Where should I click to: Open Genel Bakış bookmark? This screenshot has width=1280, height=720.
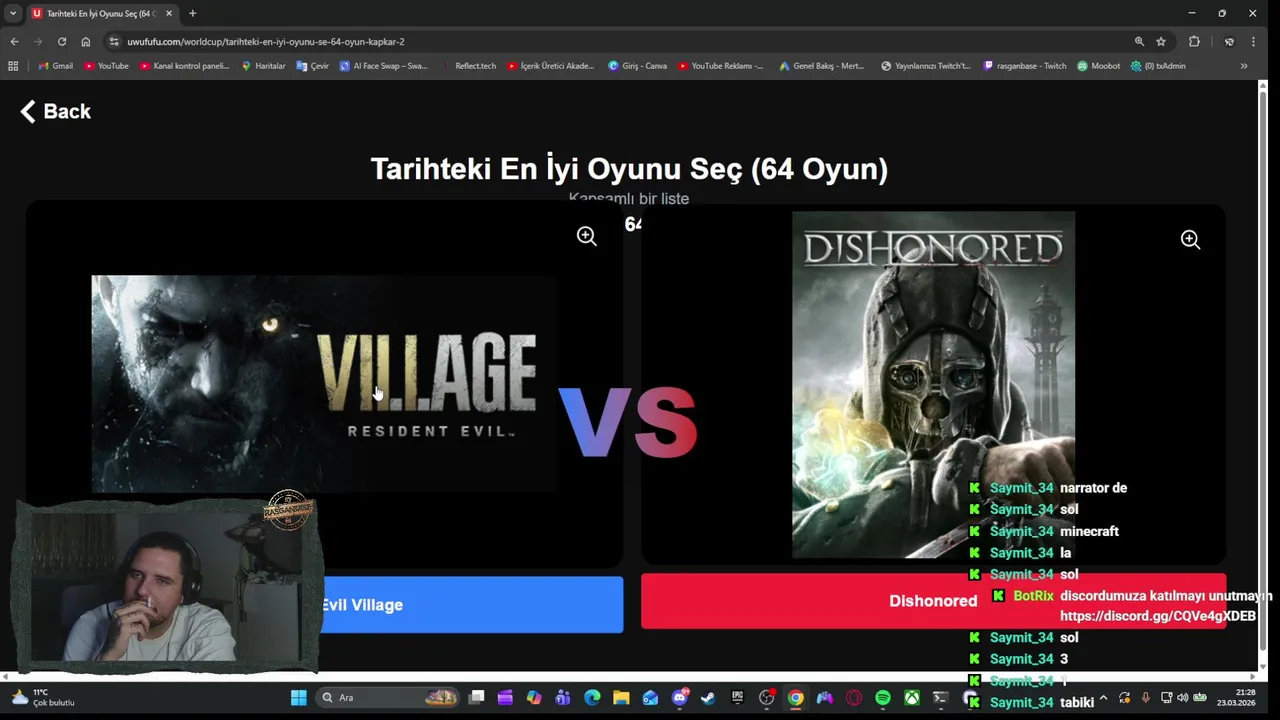[821, 66]
